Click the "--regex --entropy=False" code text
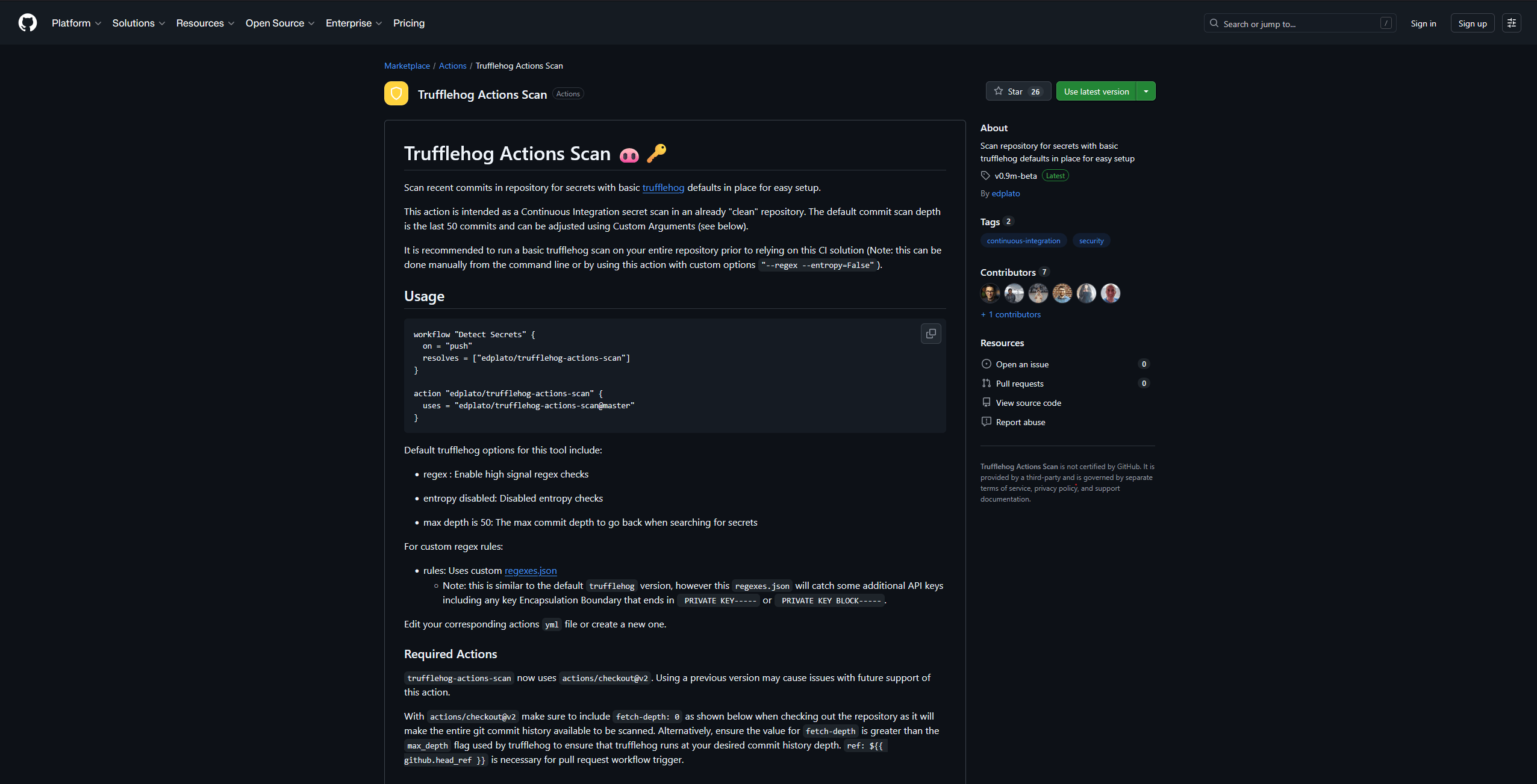Image resolution: width=1537 pixels, height=784 pixels. point(817,266)
